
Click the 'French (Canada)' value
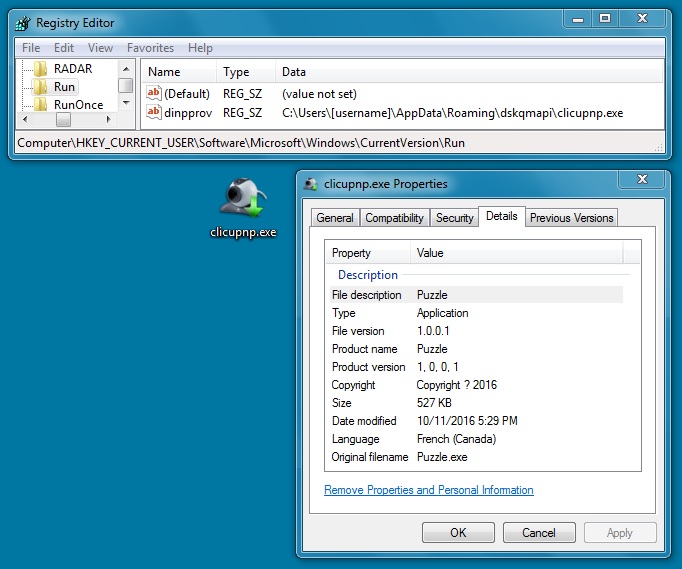[x=456, y=439]
